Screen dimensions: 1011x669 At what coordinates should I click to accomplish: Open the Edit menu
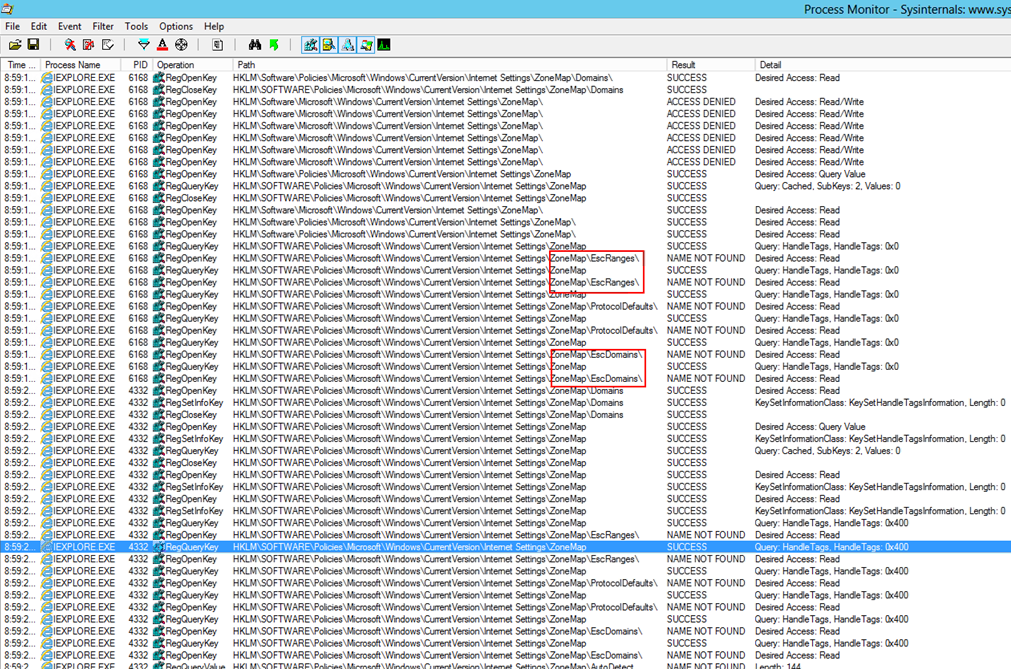pos(39,26)
